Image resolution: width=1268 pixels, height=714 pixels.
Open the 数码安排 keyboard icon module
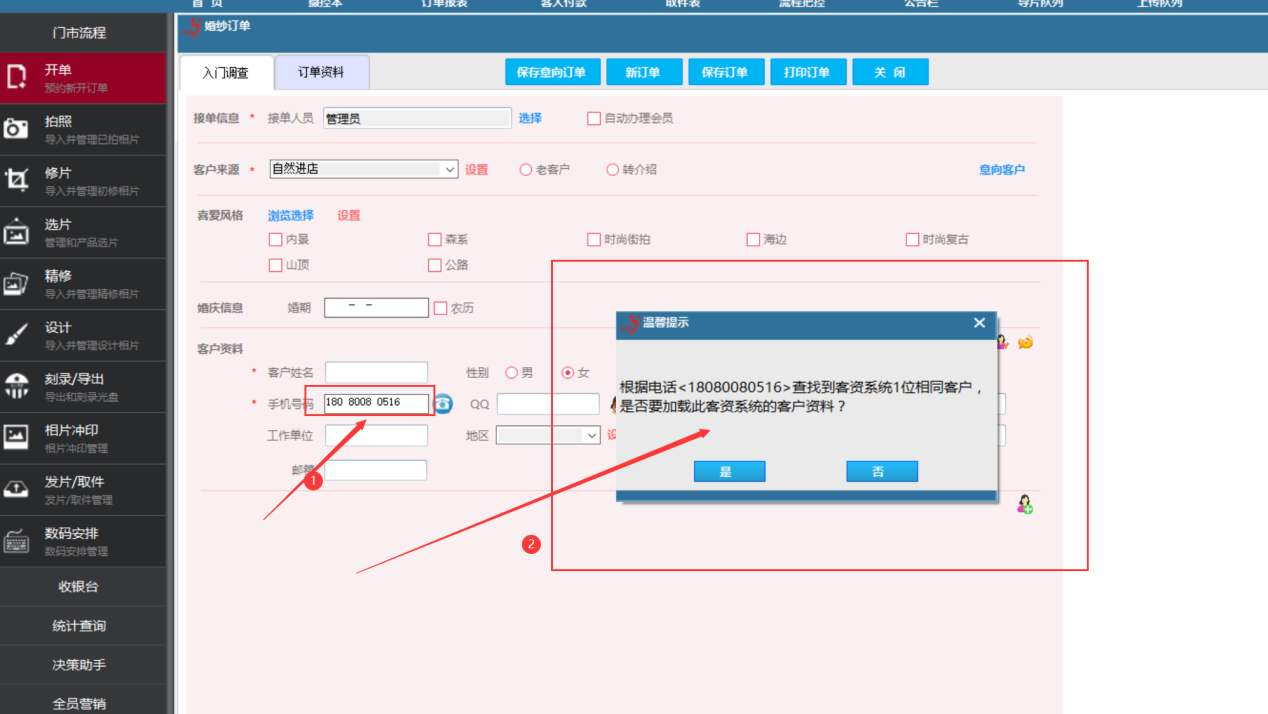(x=17, y=541)
